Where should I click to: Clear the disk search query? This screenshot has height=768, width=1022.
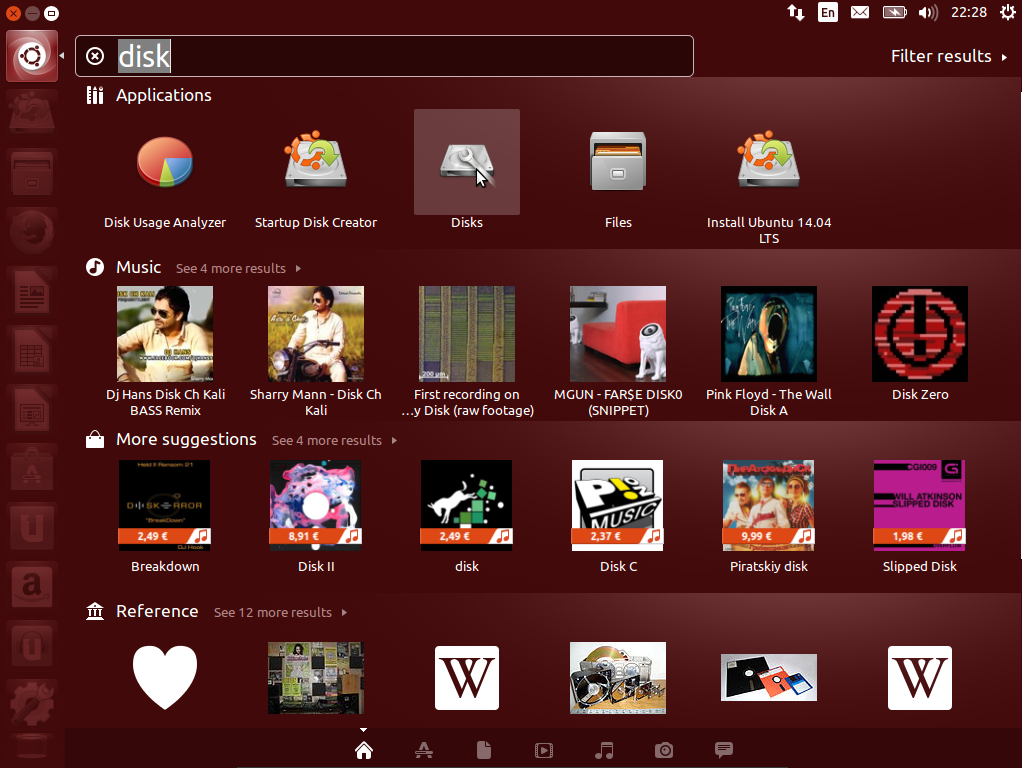click(x=95, y=56)
